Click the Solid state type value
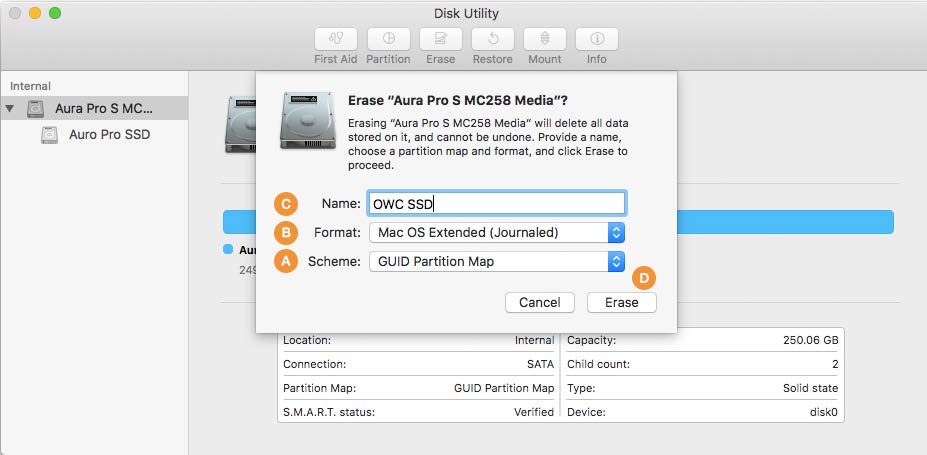Image resolution: width=927 pixels, height=455 pixels. (811, 388)
